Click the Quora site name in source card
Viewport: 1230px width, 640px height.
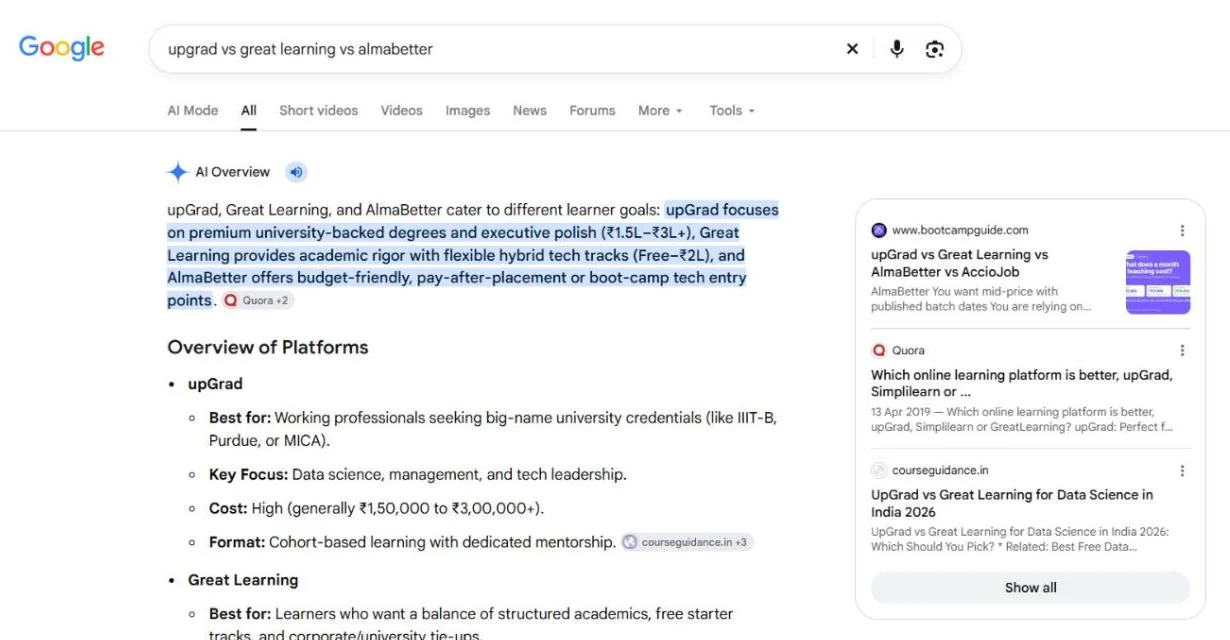click(908, 350)
